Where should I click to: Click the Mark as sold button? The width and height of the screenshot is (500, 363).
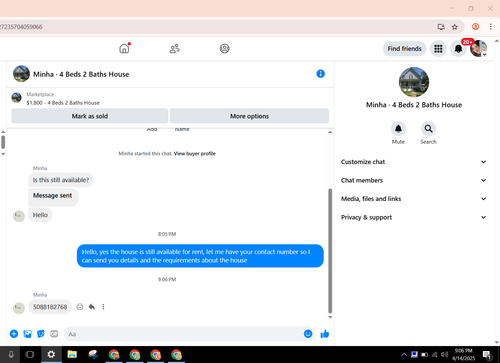click(x=90, y=116)
